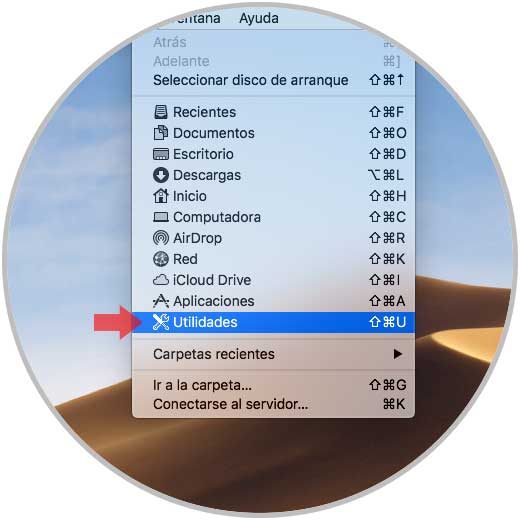Click the Aplicaciones A-shaped icon
The height and width of the screenshot is (520, 520).
[161, 301]
